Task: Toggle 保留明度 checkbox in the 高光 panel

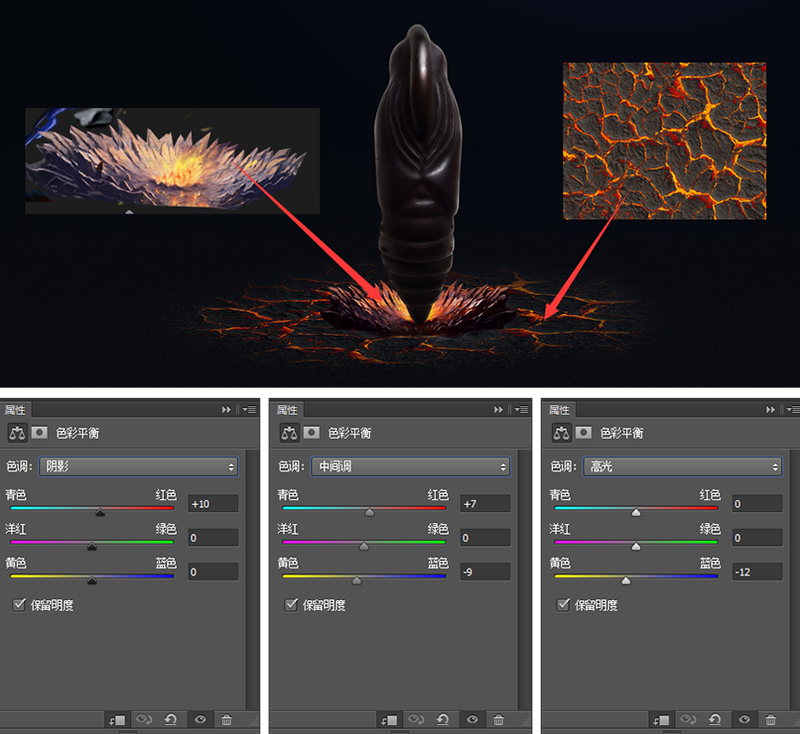Action: pos(563,605)
